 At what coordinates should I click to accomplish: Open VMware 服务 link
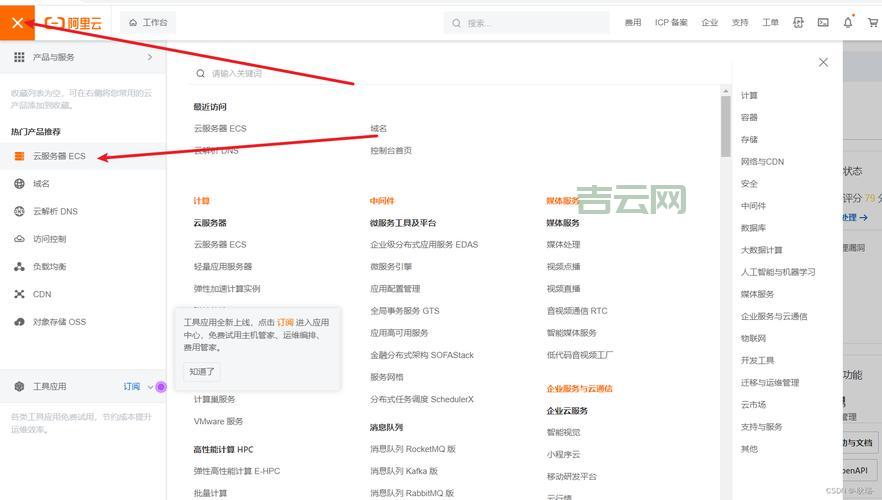[218, 421]
